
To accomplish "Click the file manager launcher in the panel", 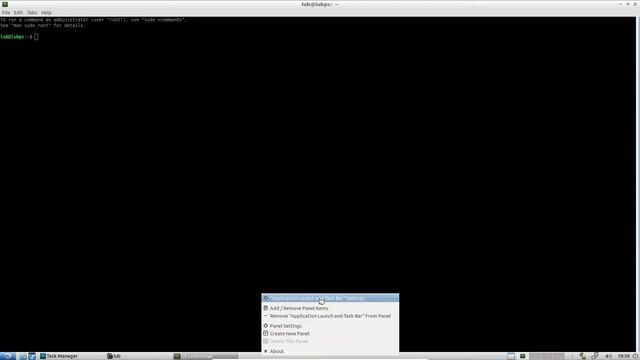I will tap(23, 356).
